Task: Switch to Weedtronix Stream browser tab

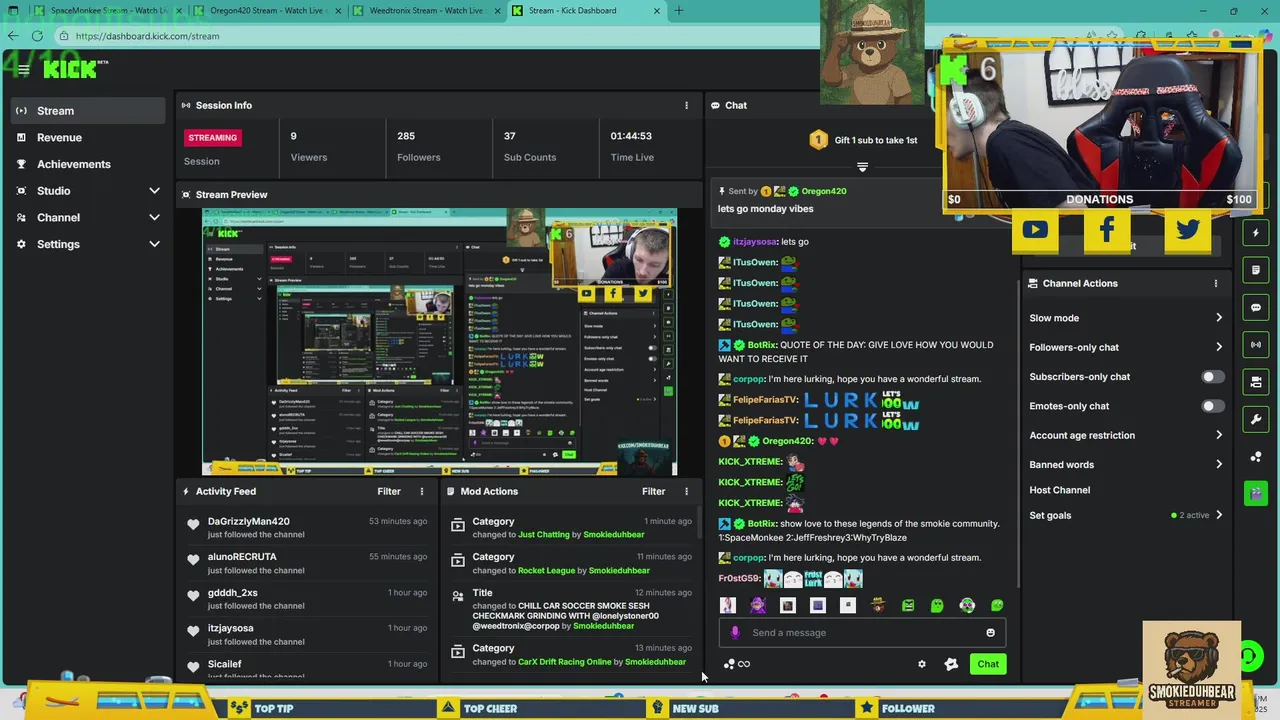Action: coord(427,11)
